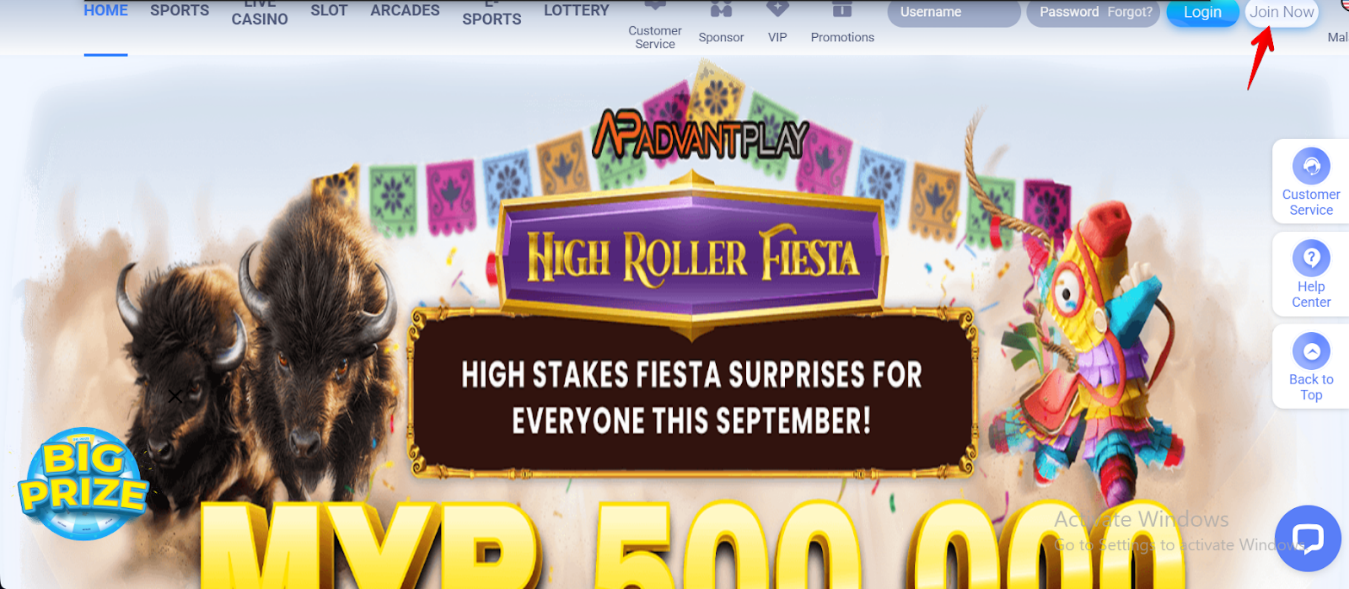Open the Promotions gift icon
The image size is (1349, 589).
pyautogui.click(x=842, y=10)
